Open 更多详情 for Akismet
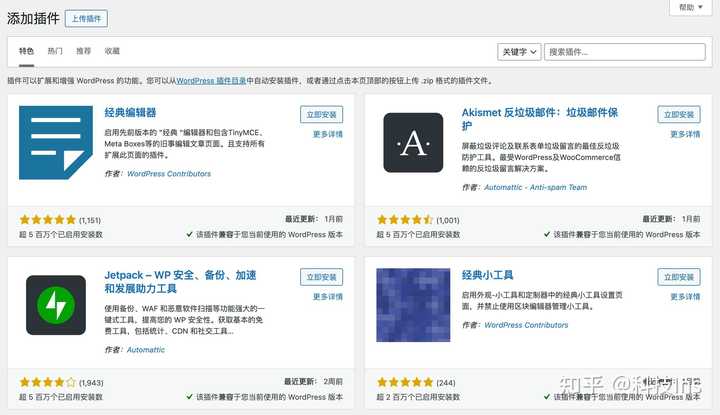Image resolution: width=720 pixels, height=415 pixels. tap(685, 134)
